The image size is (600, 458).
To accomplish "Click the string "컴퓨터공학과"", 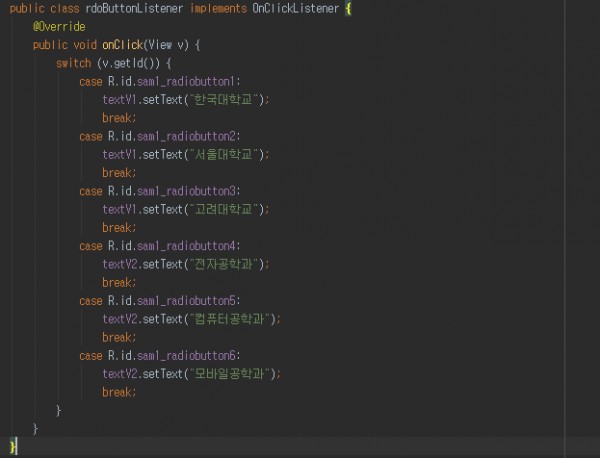I will pos(230,319).
